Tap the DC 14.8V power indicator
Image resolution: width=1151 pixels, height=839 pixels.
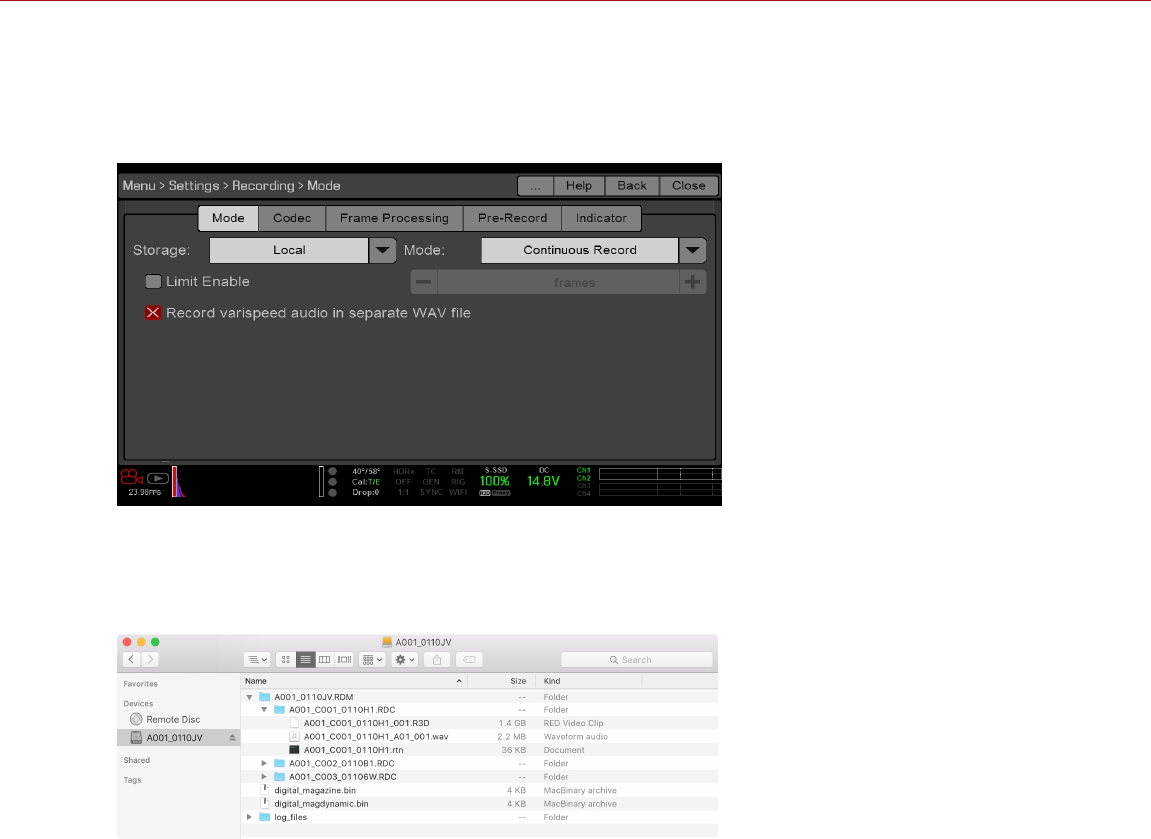click(x=543, y=478)
